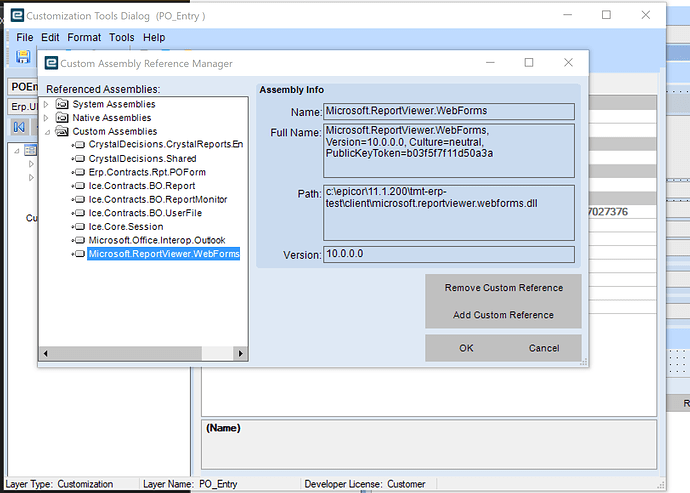Click the System Assemblies folder icon
Viewport: 690px width, 493px height.
62,104
